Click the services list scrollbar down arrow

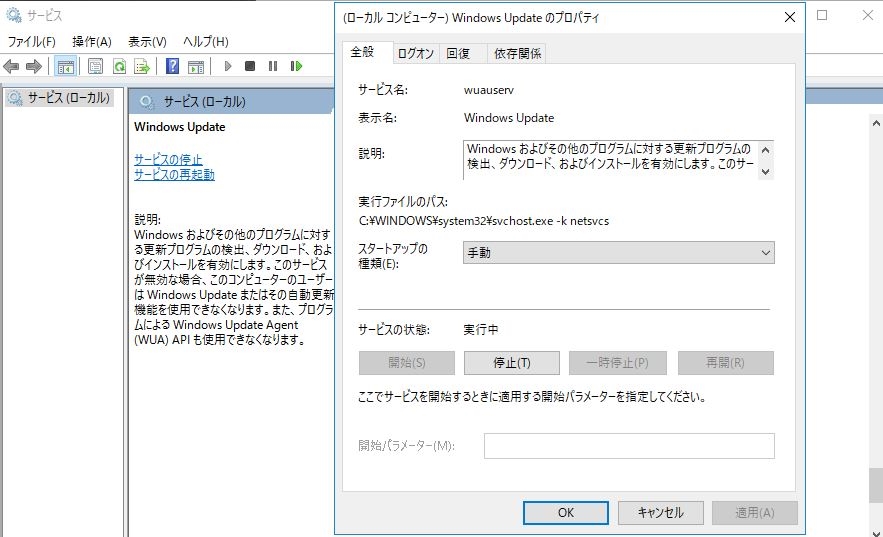click(876, 532)
